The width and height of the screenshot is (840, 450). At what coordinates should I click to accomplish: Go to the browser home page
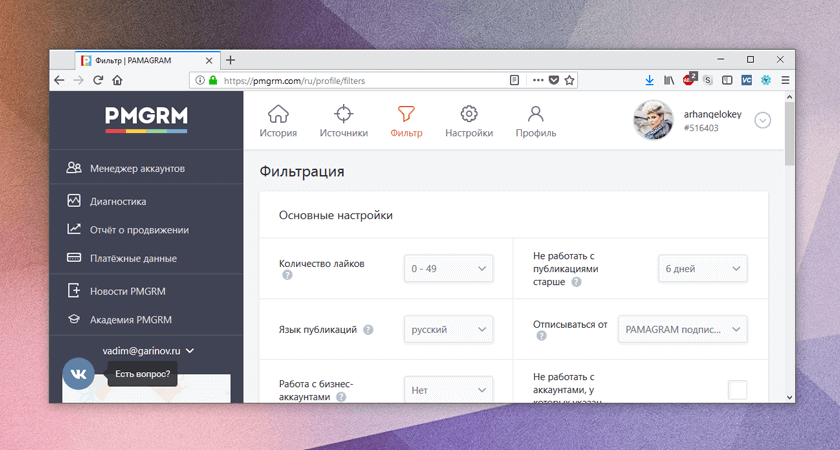[117, 80]
